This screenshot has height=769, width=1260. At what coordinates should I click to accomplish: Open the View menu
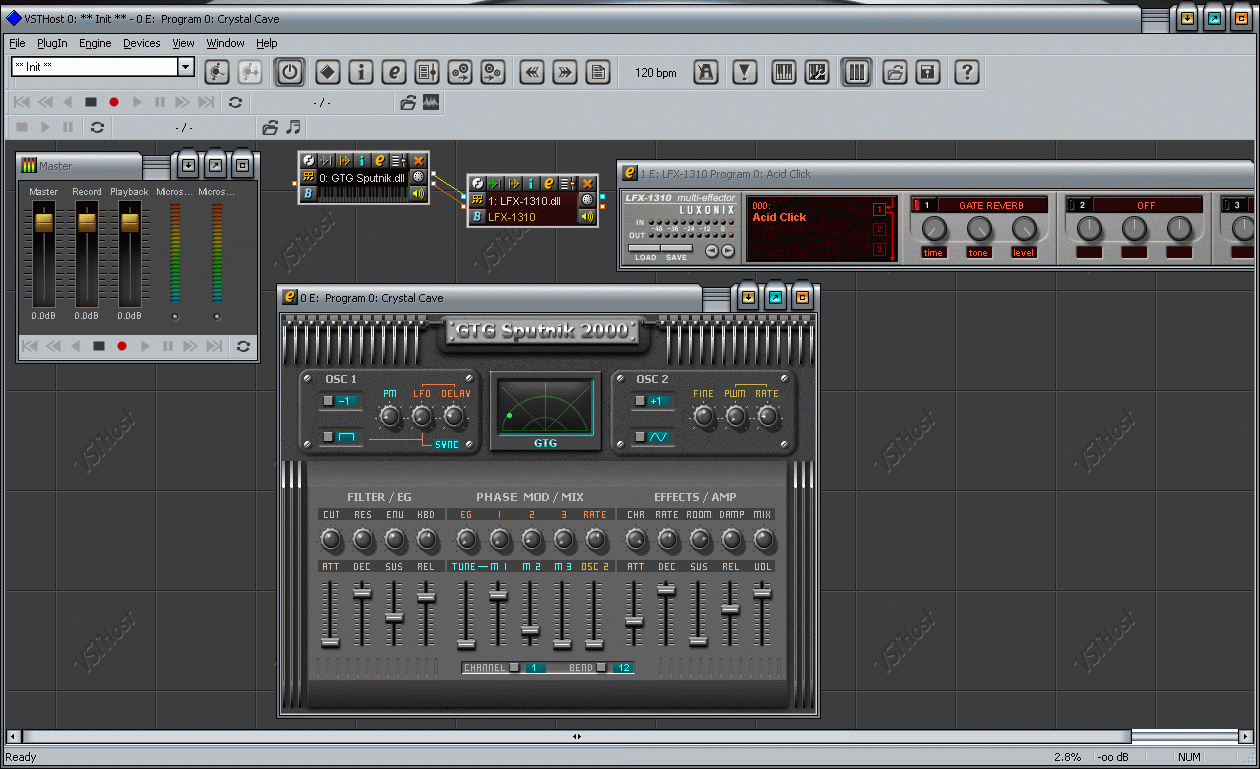183,43
